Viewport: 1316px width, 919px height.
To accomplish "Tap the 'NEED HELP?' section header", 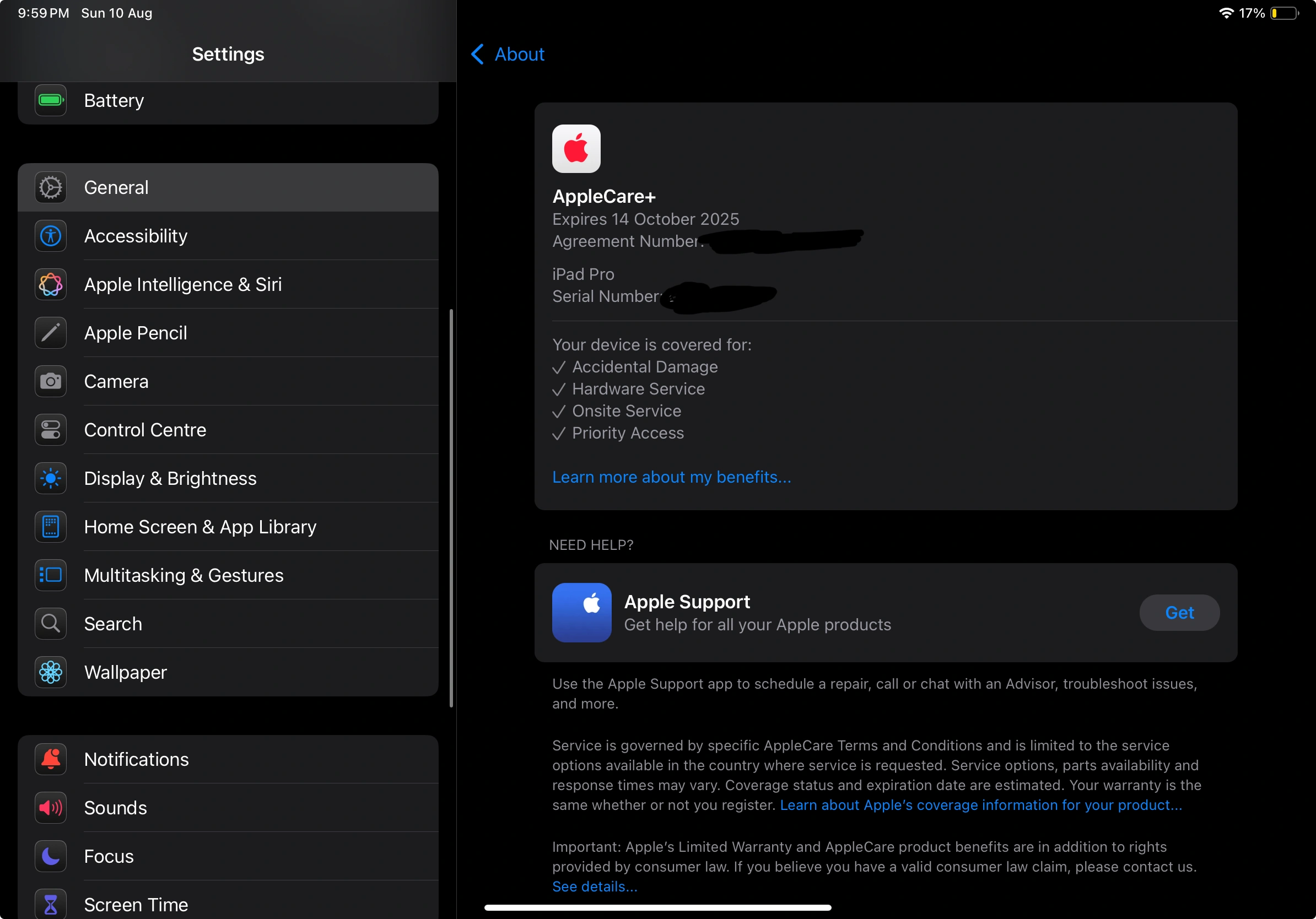I will tap(591, 545).
